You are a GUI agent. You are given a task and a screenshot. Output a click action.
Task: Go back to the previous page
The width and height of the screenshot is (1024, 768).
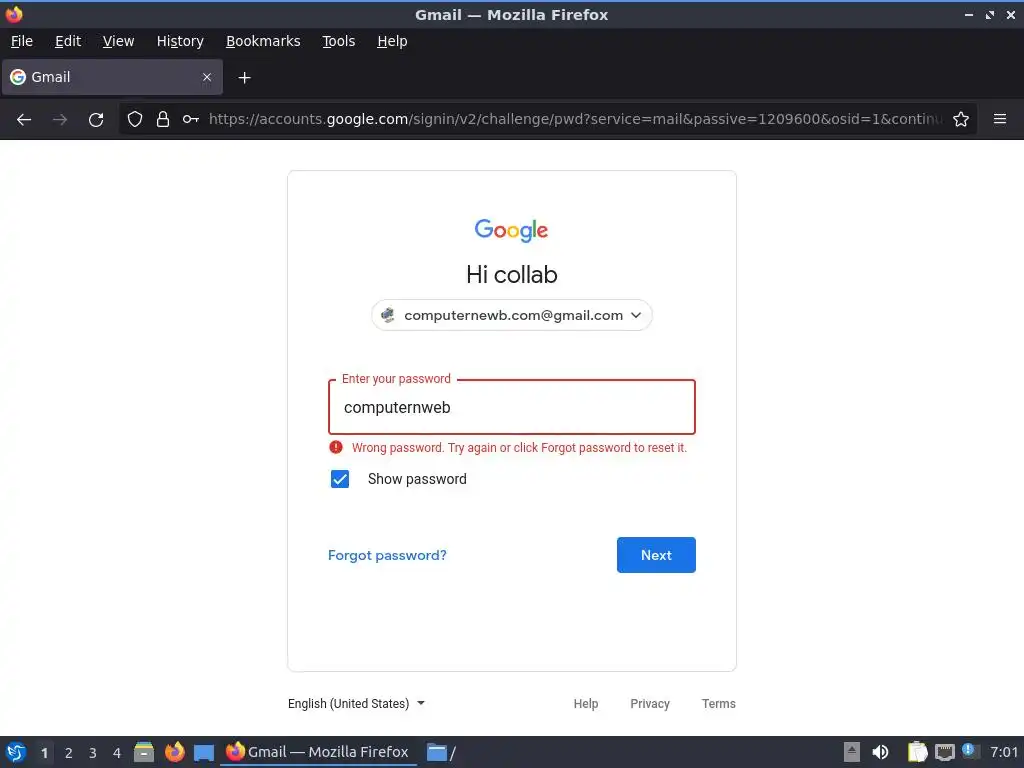click(x=24, y=120)
